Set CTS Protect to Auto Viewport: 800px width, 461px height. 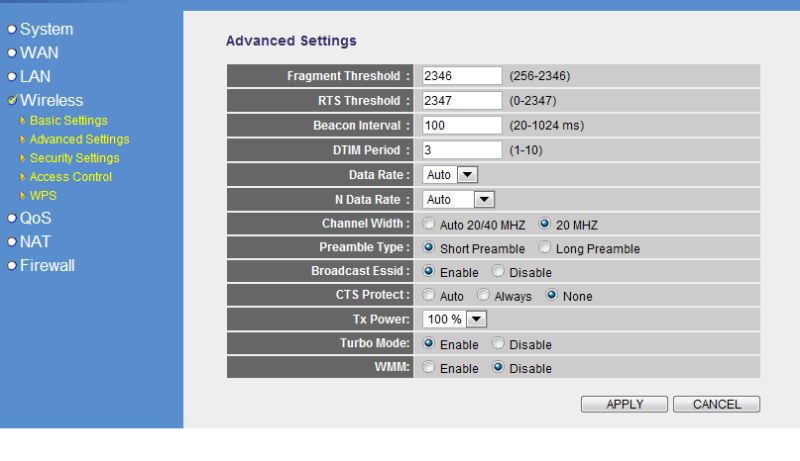click(429, 295)
